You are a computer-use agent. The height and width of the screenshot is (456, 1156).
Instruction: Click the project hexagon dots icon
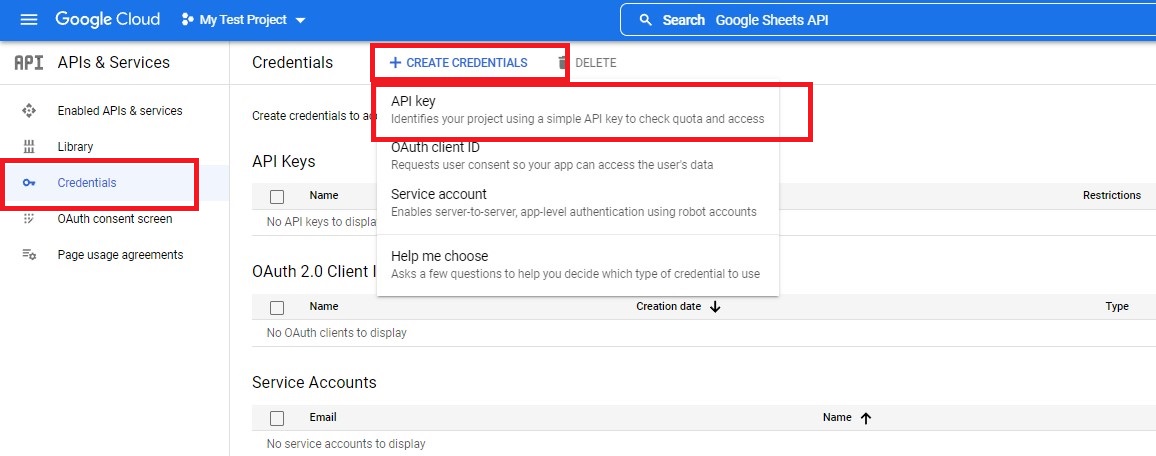pos(187,20)
